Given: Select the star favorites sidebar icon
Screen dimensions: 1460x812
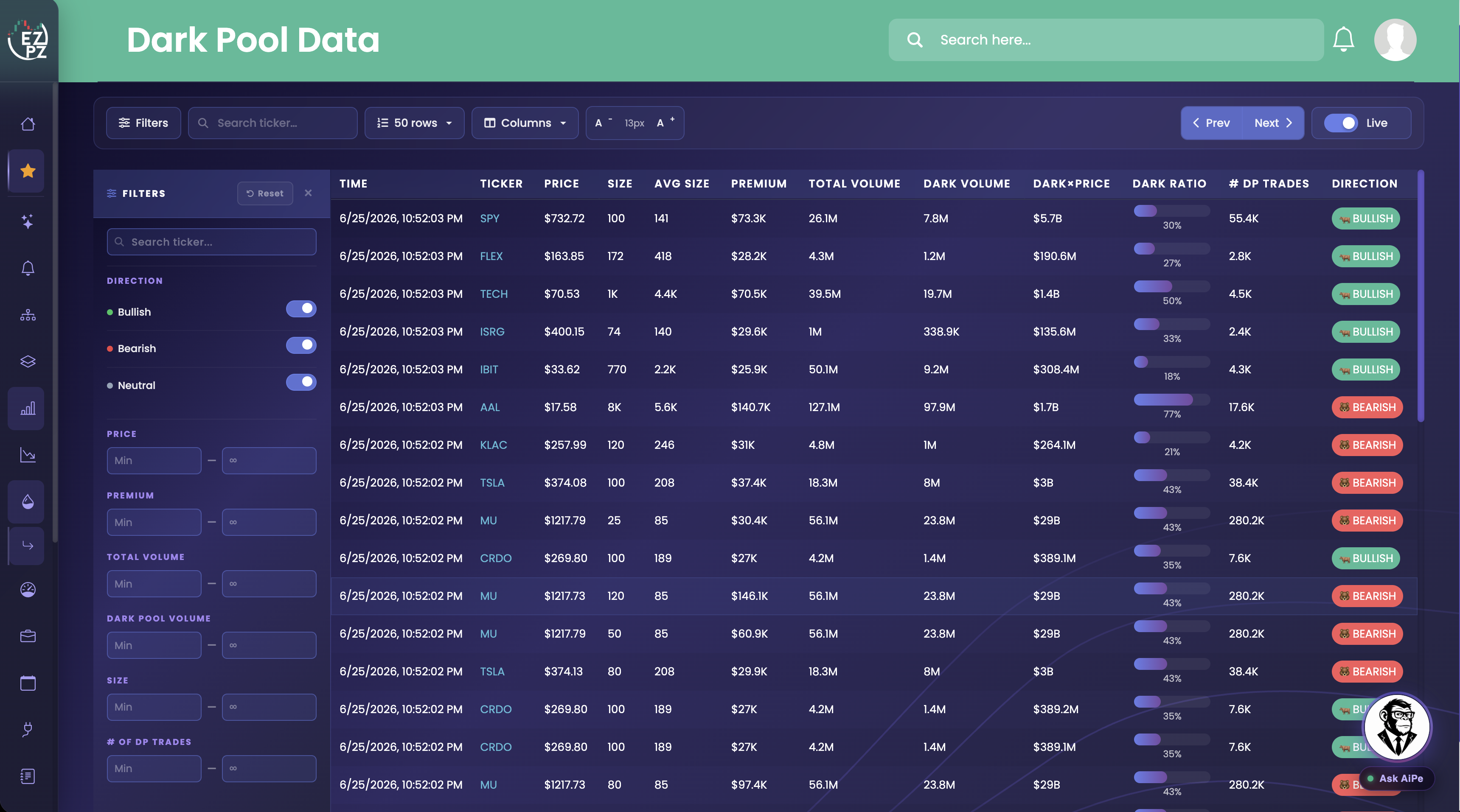Looking at the screenshot, I should click(28, 171).
